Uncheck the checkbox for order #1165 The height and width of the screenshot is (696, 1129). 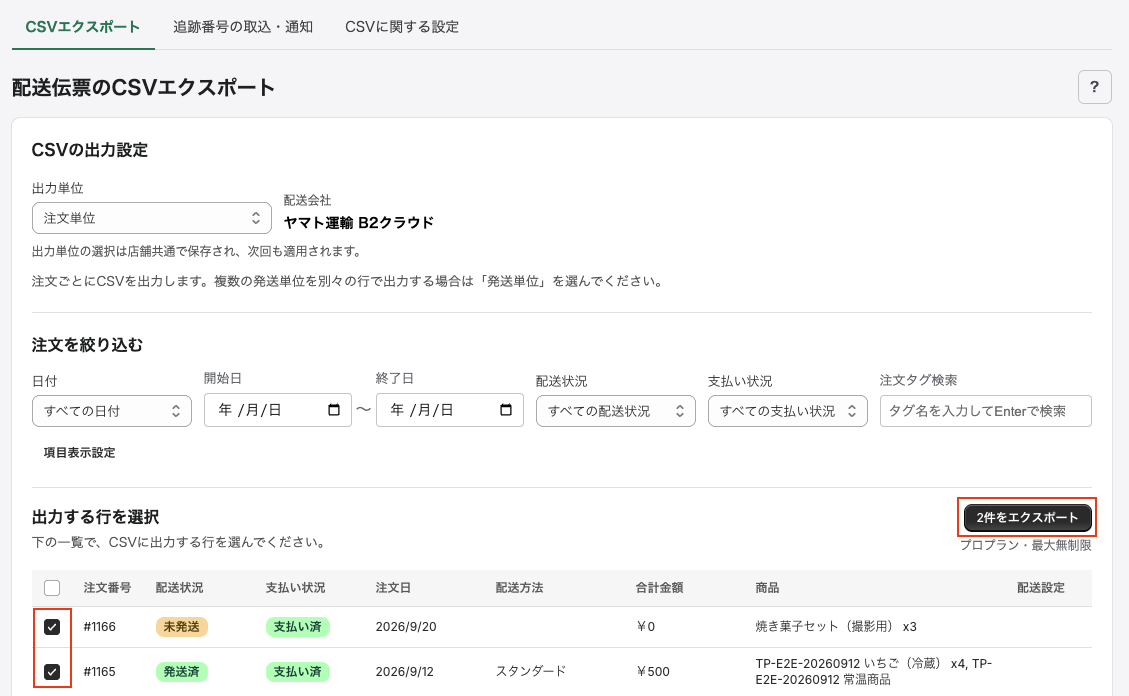pos(52,672)
